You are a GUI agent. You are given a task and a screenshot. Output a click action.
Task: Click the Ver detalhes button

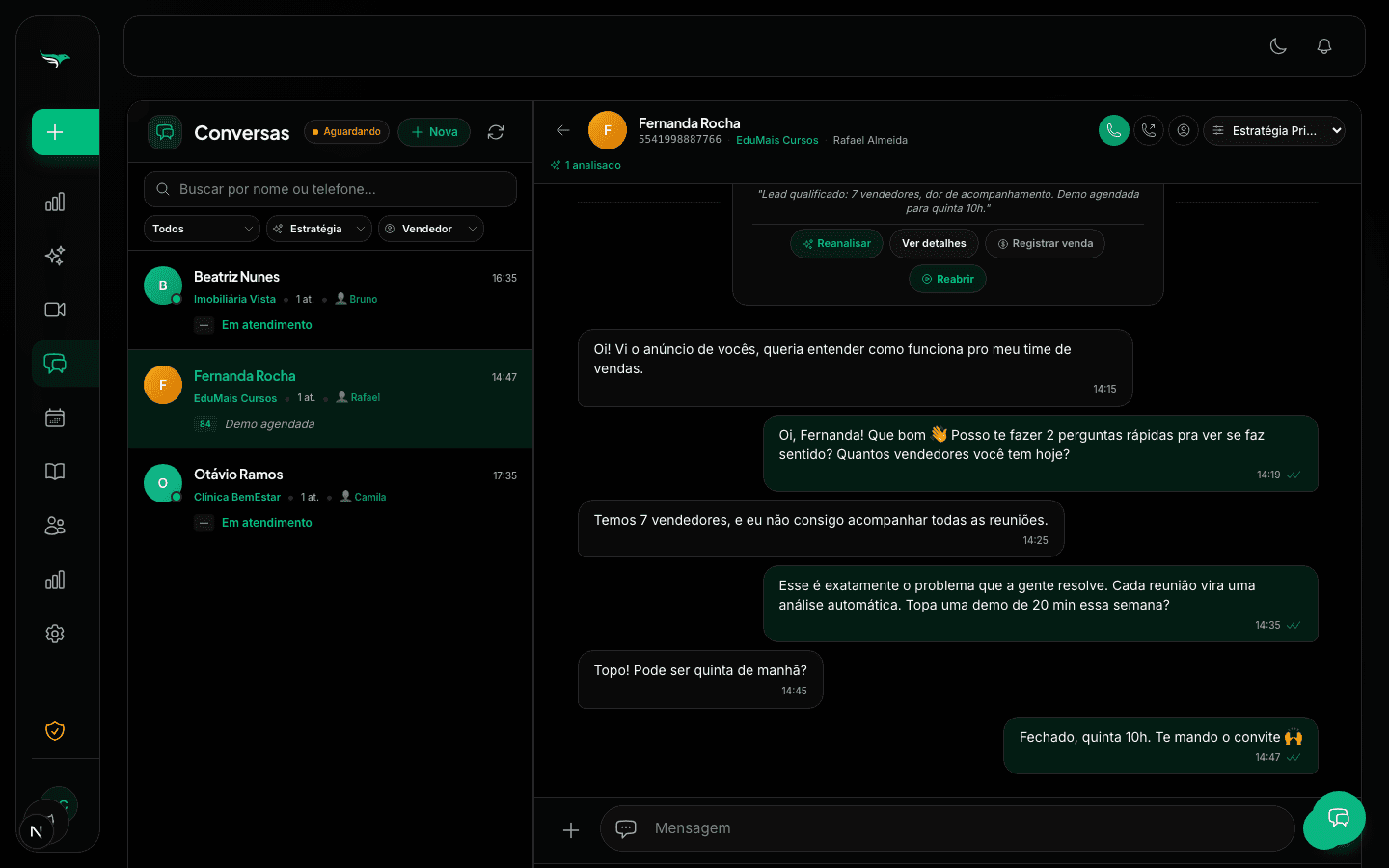934,243
